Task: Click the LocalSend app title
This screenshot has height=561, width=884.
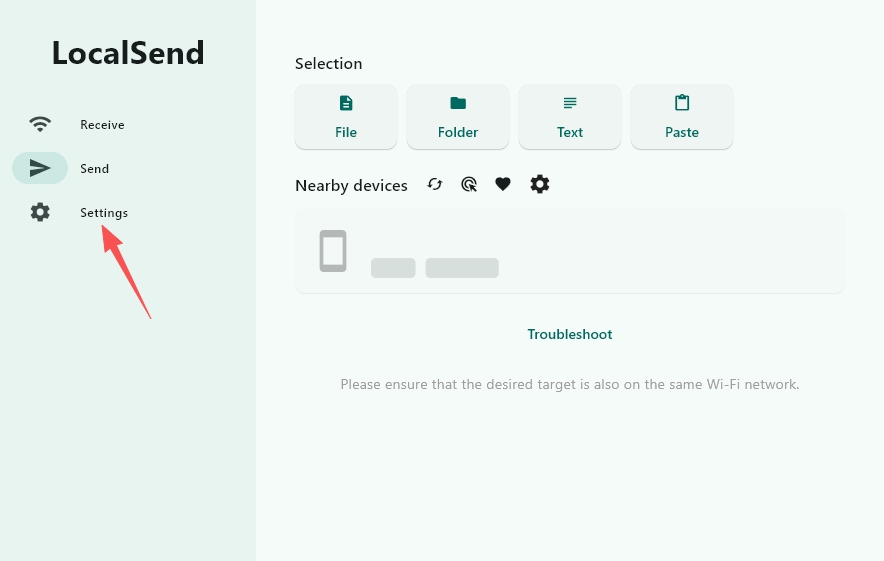Action: (x=128, y=53)
